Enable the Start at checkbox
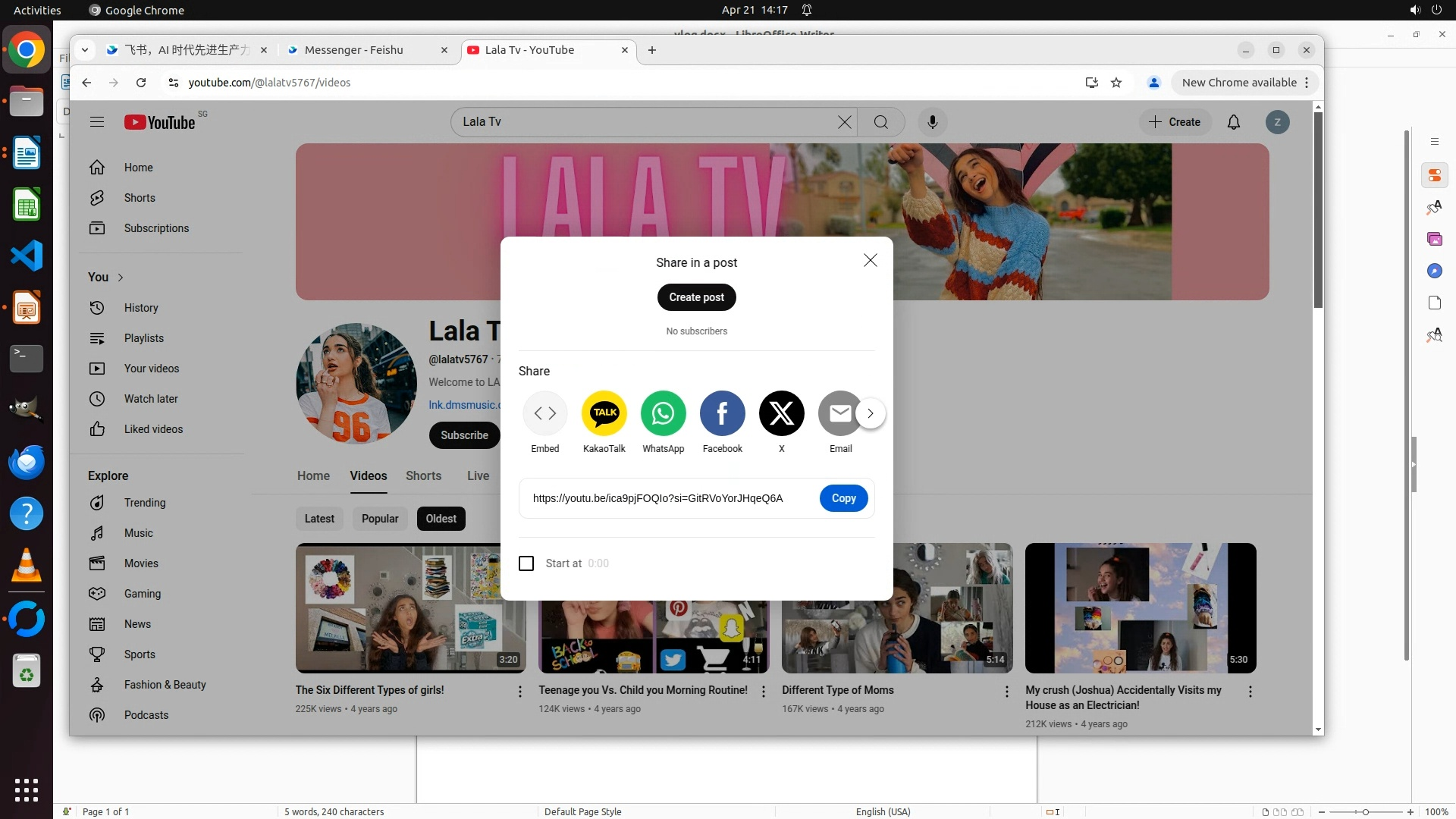Image resolution: width=1456 pixels, height=819 pixels. [526, 563]
